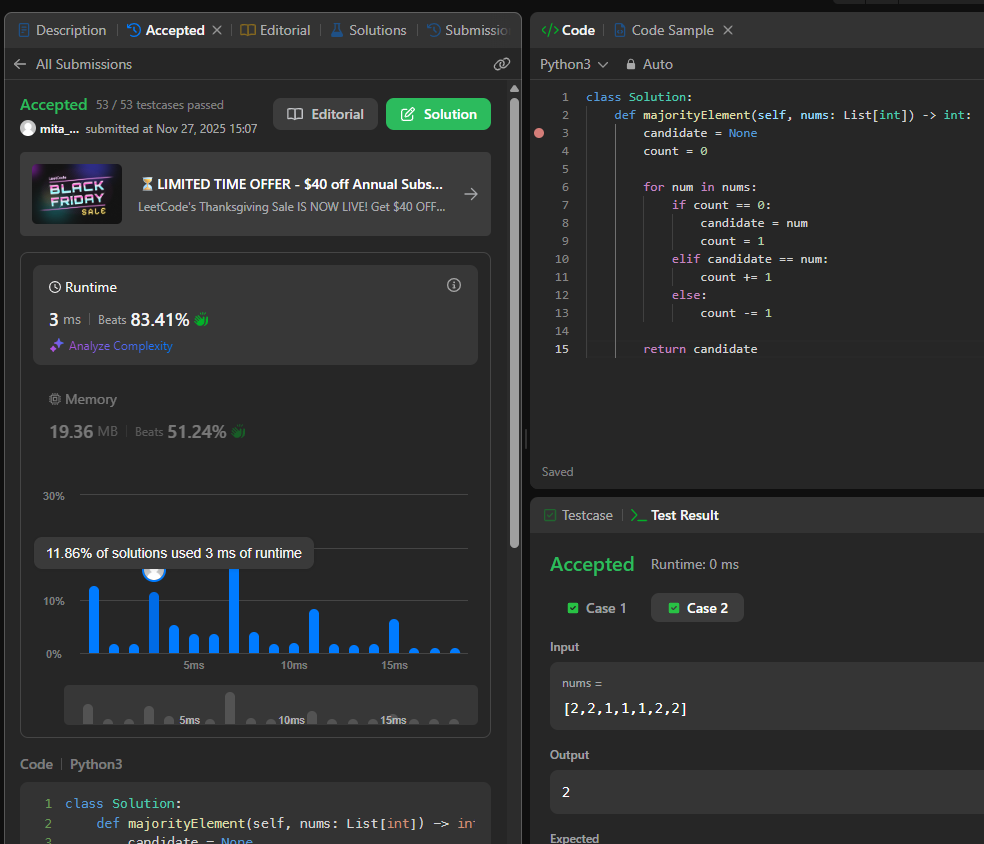Click the Output value box
This screenshot has height=844, width=984.
point(767,792)
